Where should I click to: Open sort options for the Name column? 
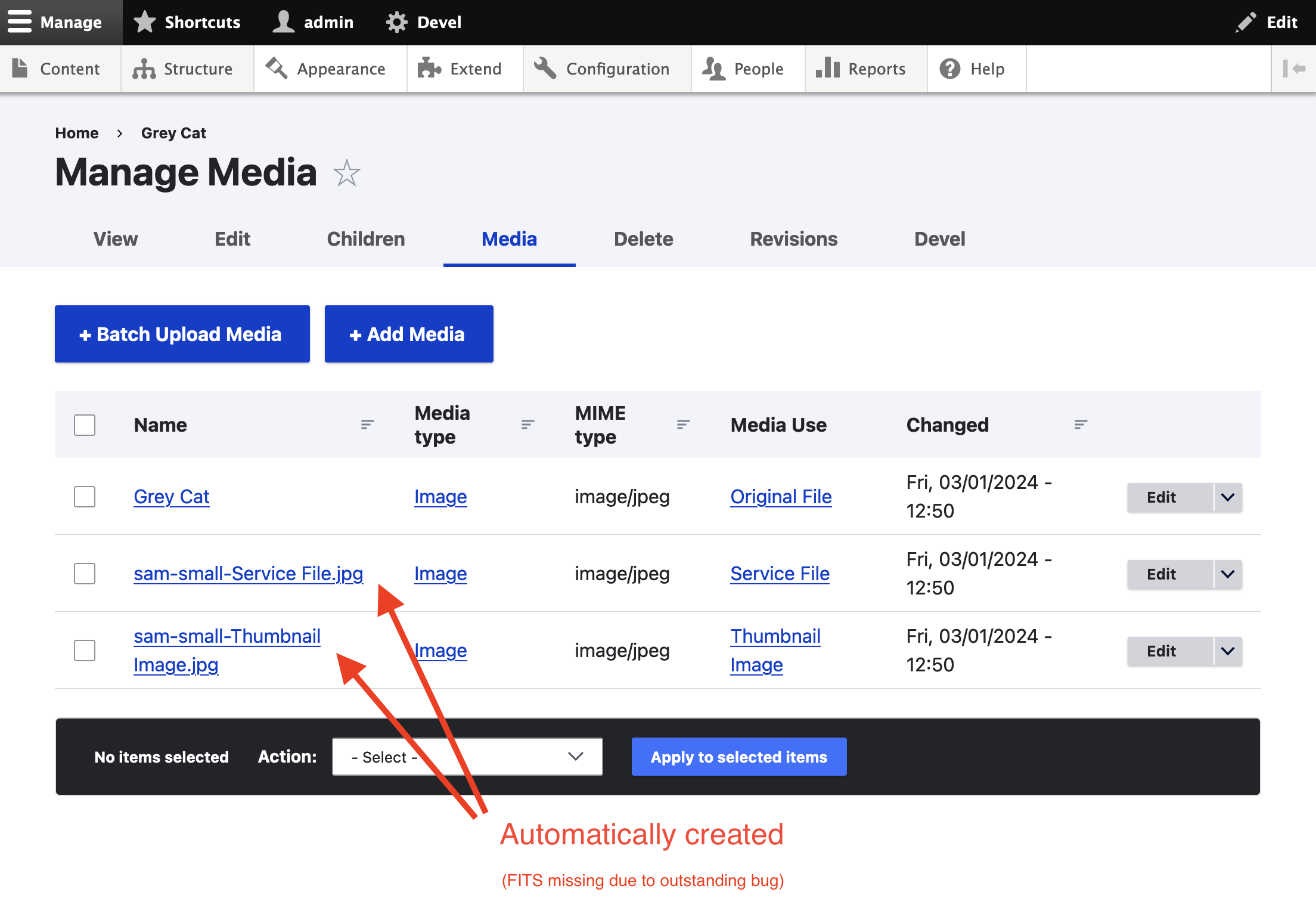click(367, 425)
